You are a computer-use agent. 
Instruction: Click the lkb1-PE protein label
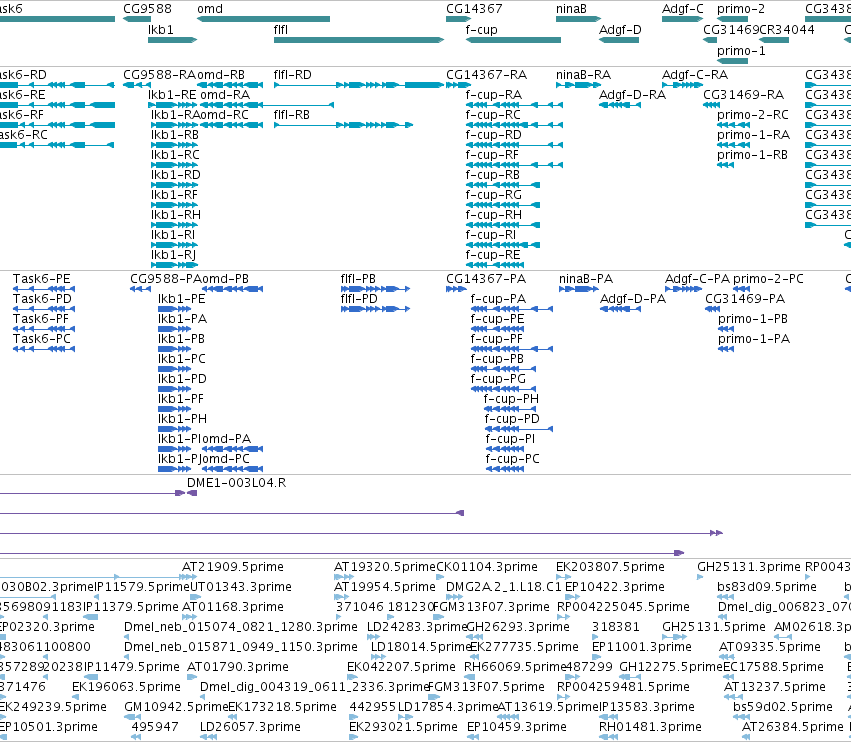[x=182, y=299]
